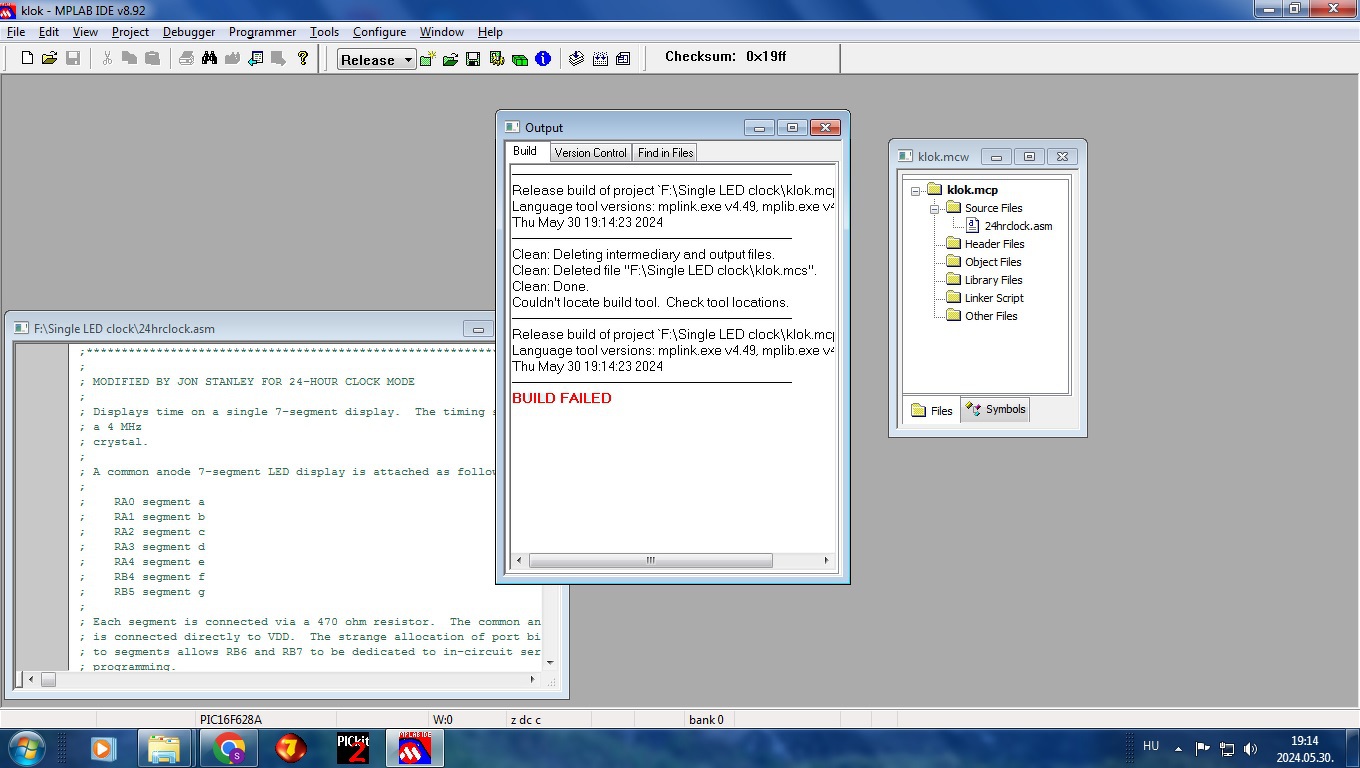Click the Output window horizontal scrollbar thumb
Image resolution: width=1360 pixels, height=768 pixels.
[x=650, y=561]
